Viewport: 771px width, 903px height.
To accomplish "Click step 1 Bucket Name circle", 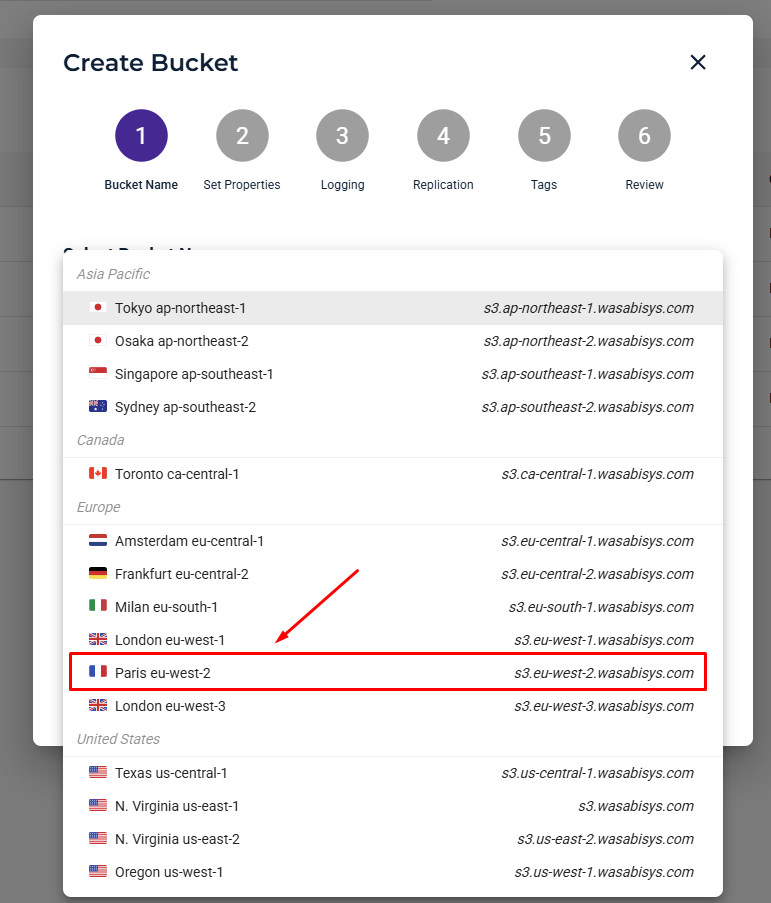I will pyautogui.click(x=141, y=135).
